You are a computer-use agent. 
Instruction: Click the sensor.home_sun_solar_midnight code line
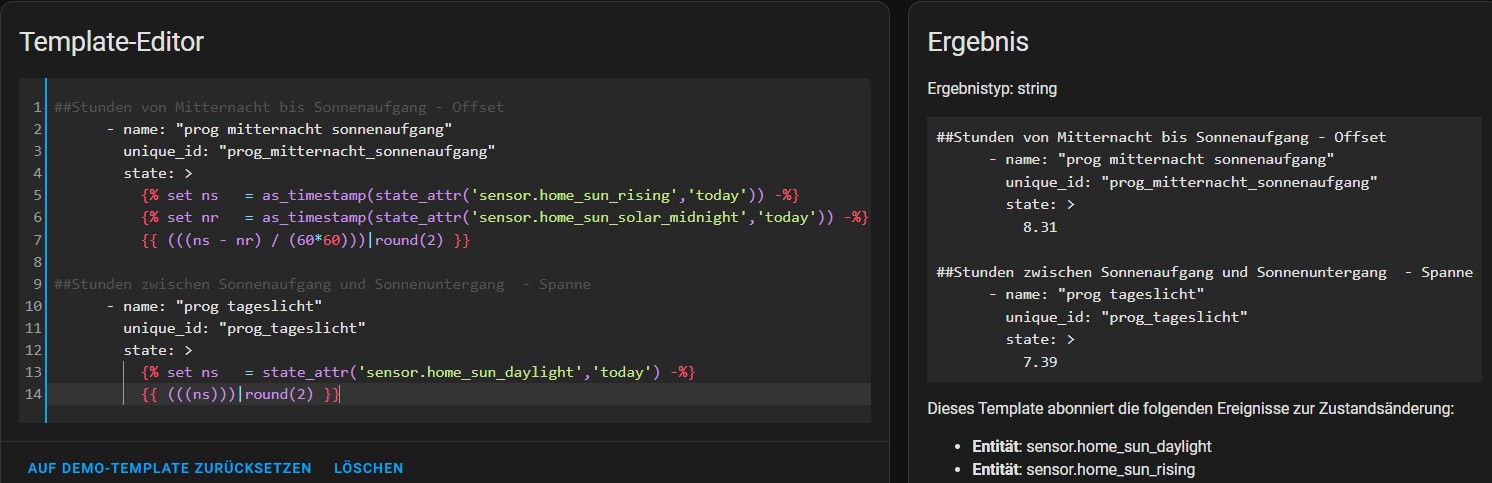point(505,217)
